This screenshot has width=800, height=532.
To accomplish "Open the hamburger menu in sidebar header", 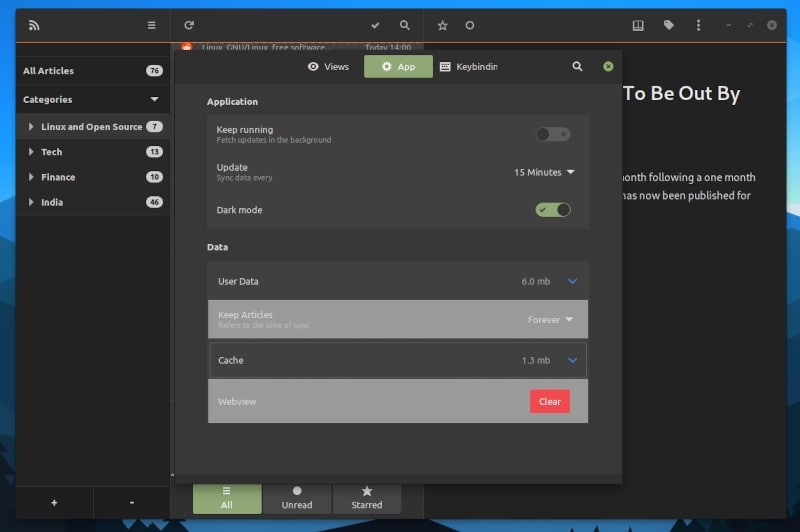I will tap(151, 25).
